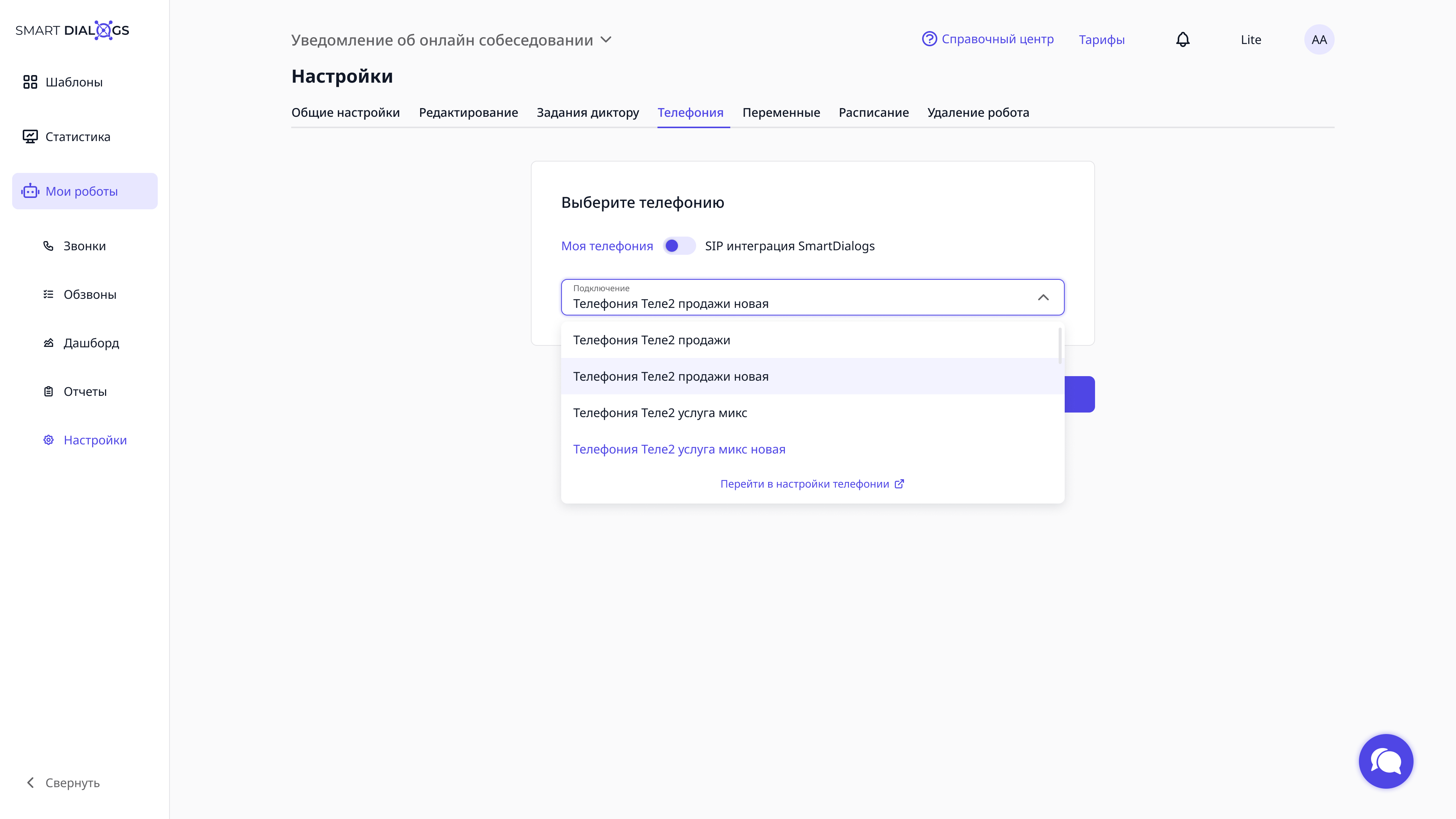This screenshot has height=819, width=1456.
Task: Collapse the Подключение dropdown arrow
Action: [1043, 297]
